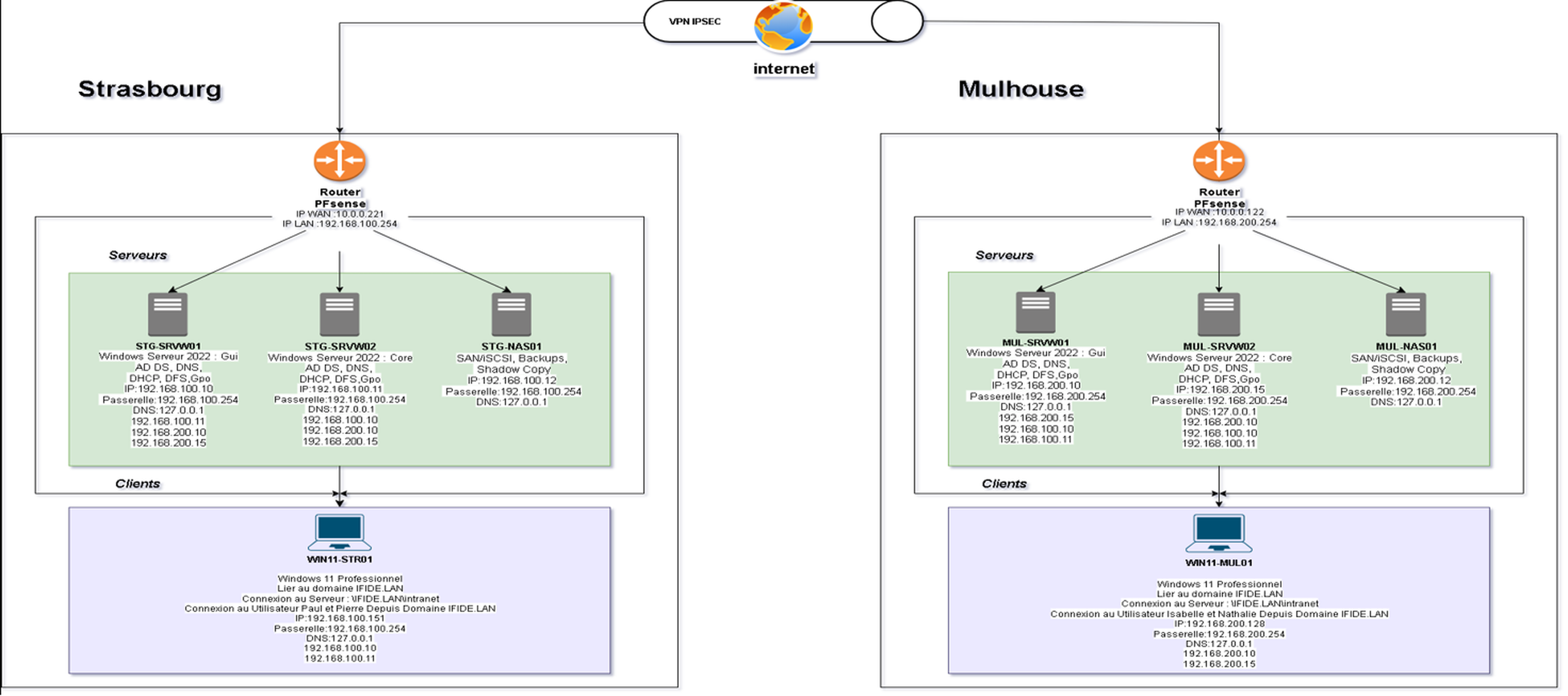
Task: Click the Mulhouse Clients heading label
Action: click(1004, 483)
